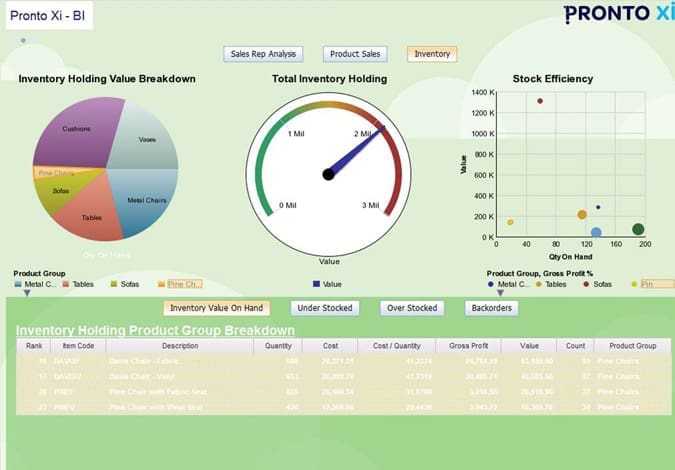This screenshot has height=470, width=675.
Task: Click Metal C.. dot in Gross Profit legend
Action: 491,284
